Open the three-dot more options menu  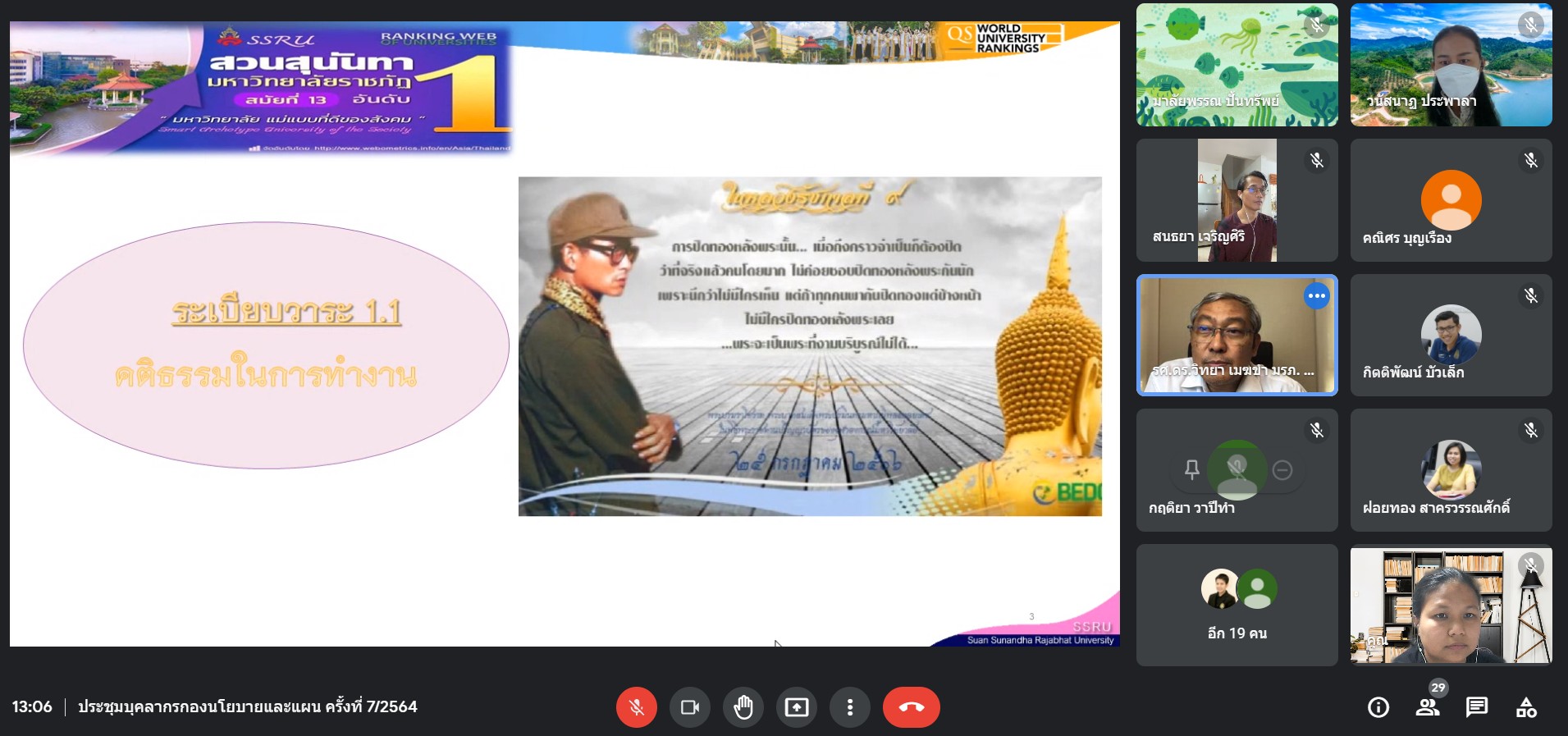click(x=850, y=707)
